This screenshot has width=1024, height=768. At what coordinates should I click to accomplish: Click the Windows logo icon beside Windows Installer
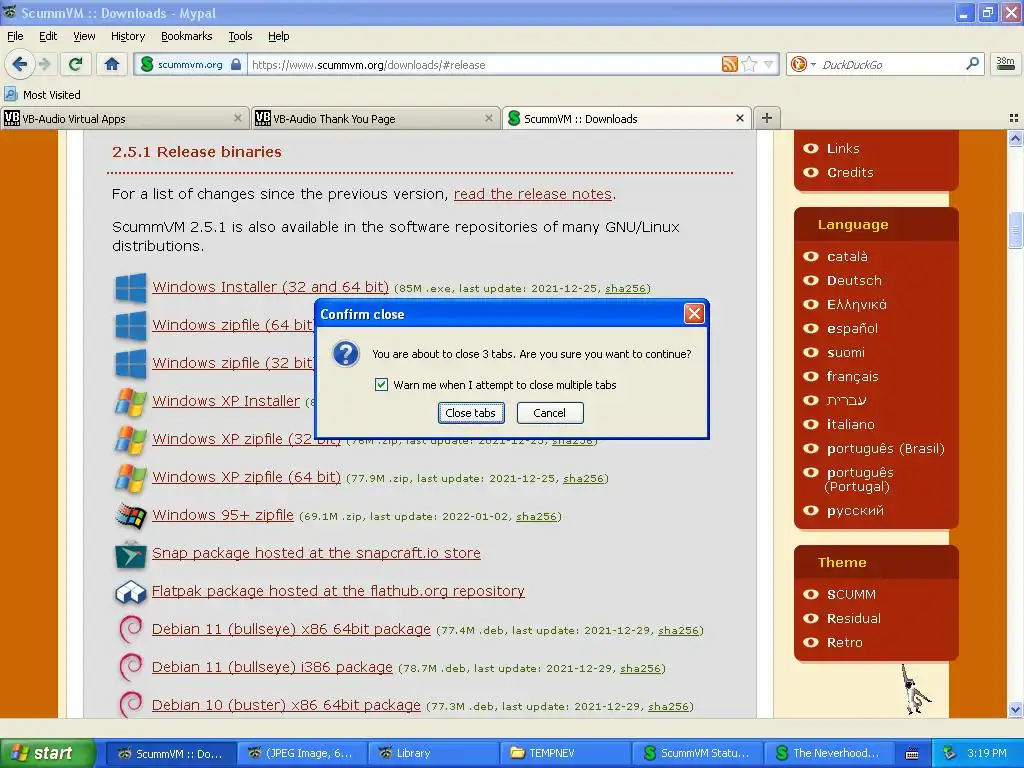[131, 287]
